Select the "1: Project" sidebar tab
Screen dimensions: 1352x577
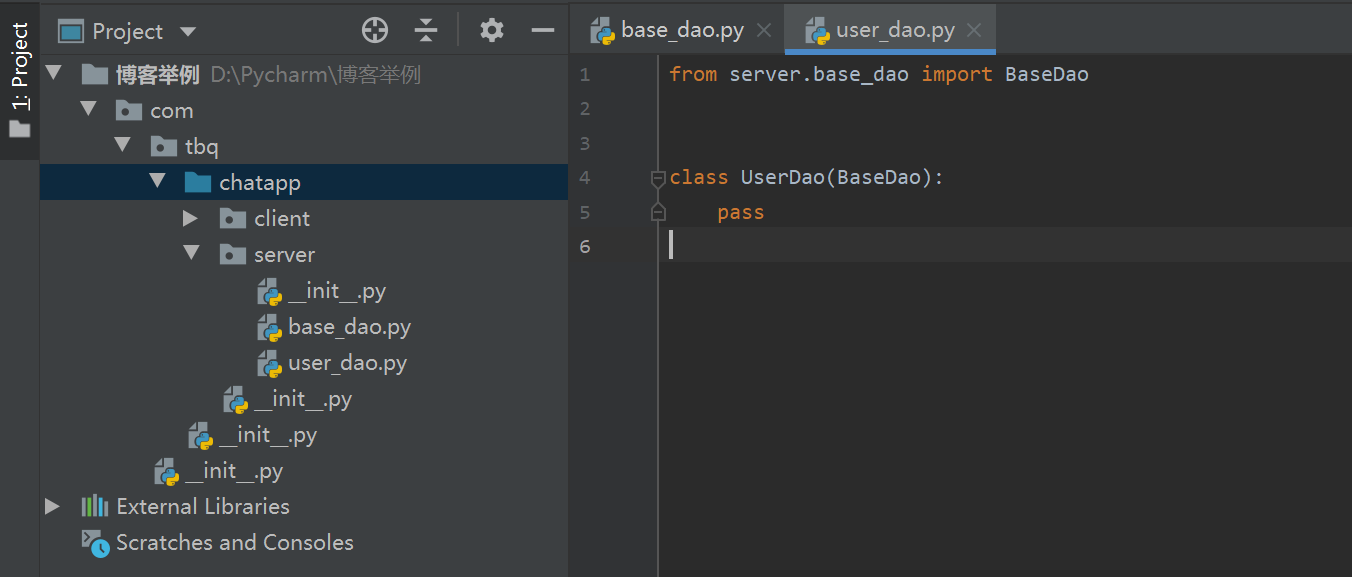click(x=18, y=60)
